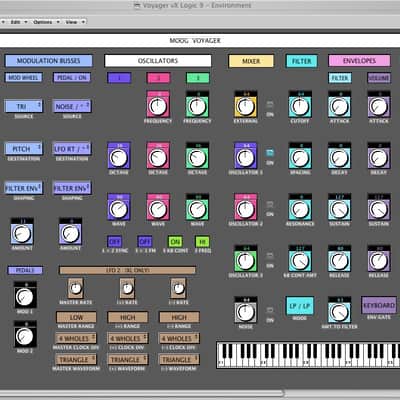This screenshot has height=400, width=400.
Task: Open the PITCH destination dropdown
Action: pyautogui.click(x=24, y=149)
